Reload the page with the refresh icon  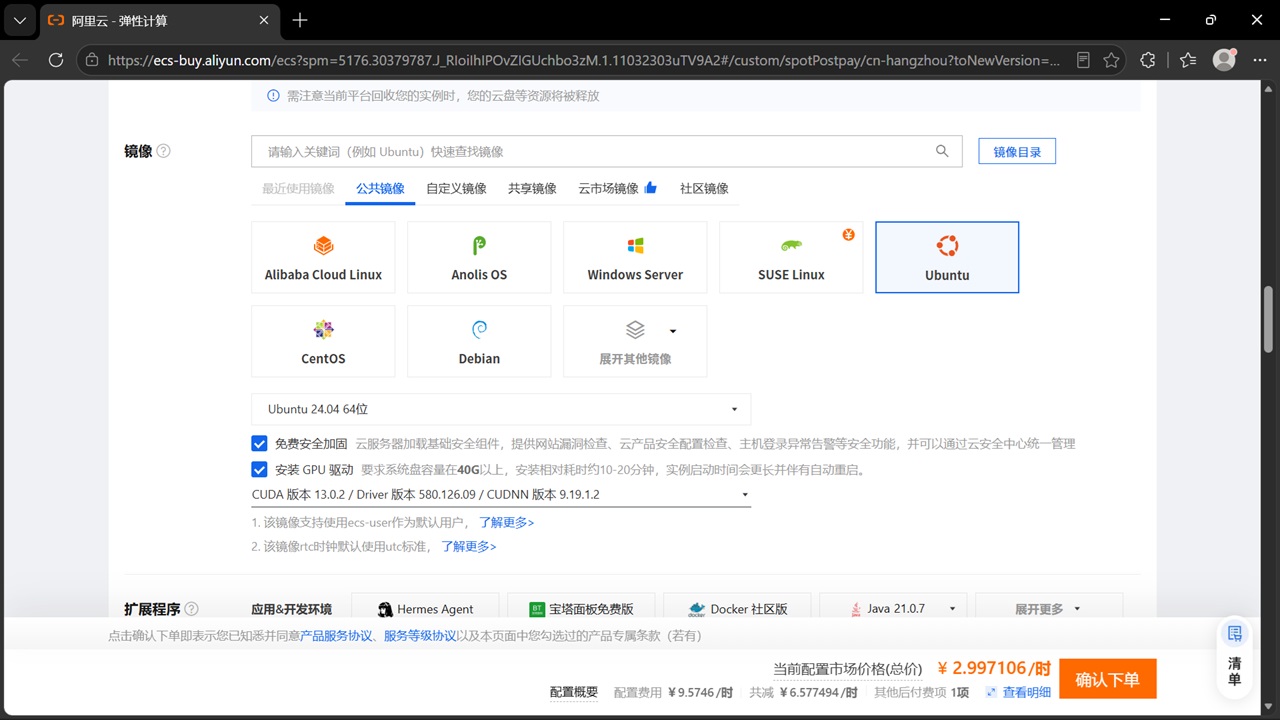click(x=56, y=60)
